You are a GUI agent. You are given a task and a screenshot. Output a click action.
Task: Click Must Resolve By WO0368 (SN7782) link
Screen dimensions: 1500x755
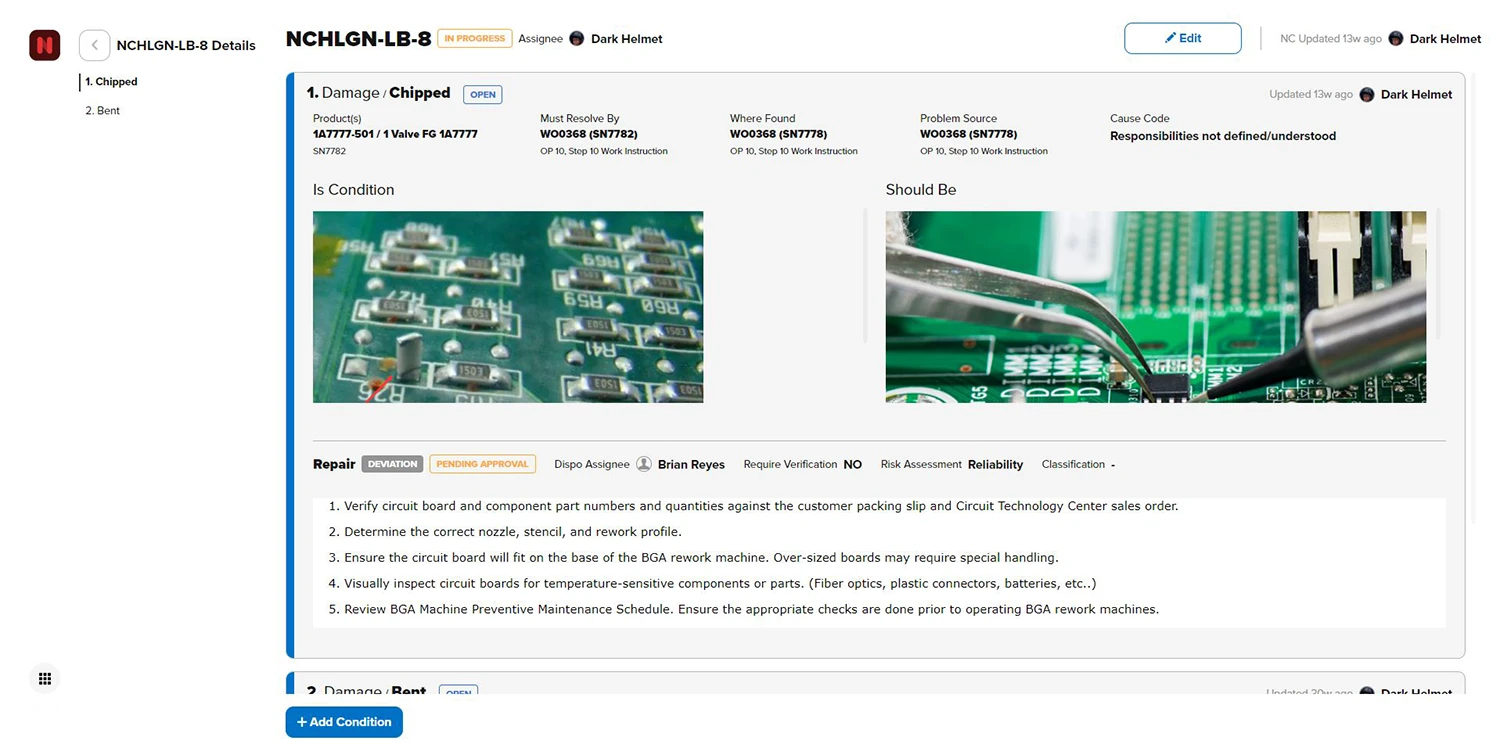click(x=588, y=134)
